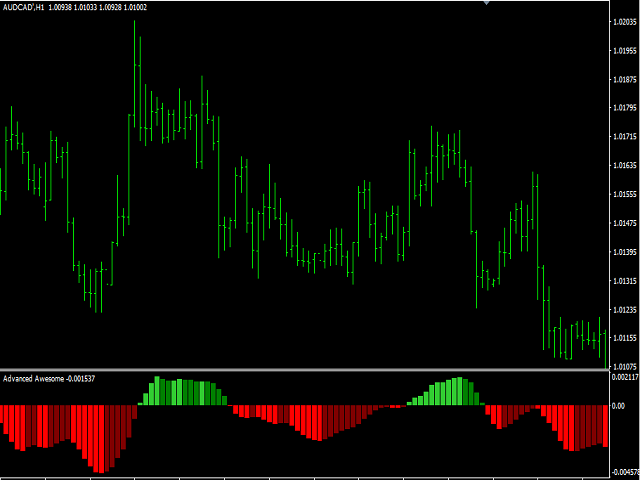Grab the divider between chart and indicator window
Screen dimensions: 640x480
coord(304,370)
